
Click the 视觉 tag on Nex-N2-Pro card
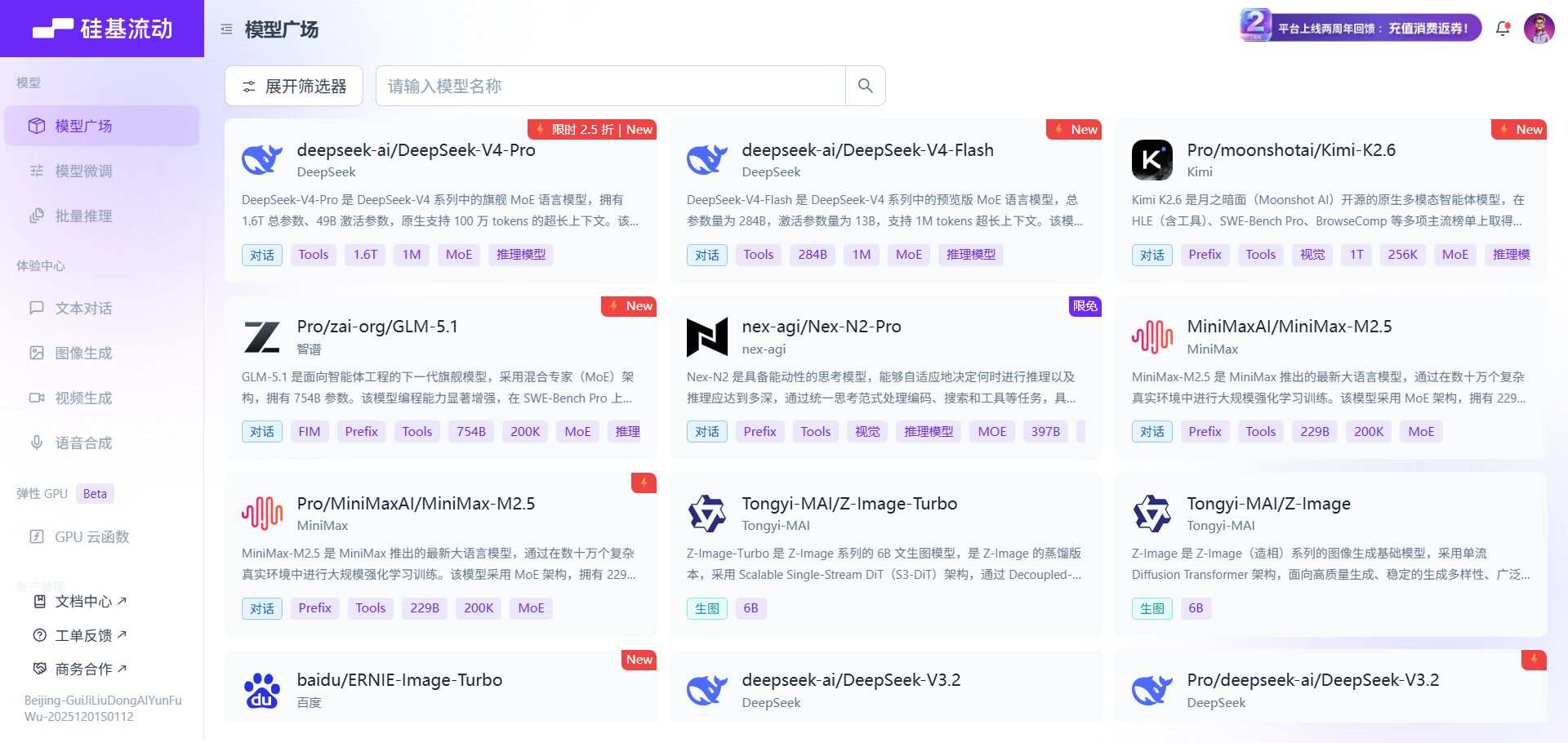pos(867,432)
